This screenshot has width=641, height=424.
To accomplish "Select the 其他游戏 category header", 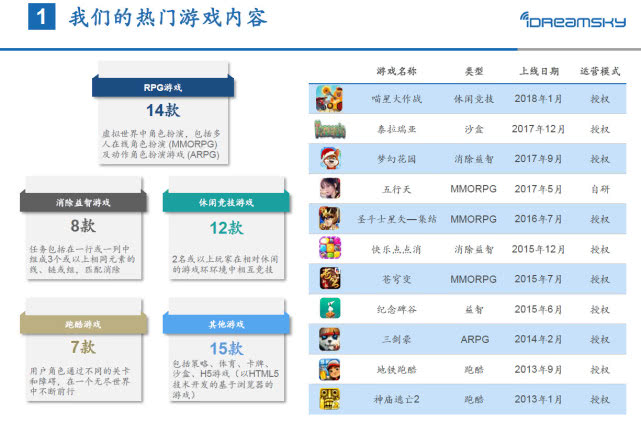I will 226,324.
